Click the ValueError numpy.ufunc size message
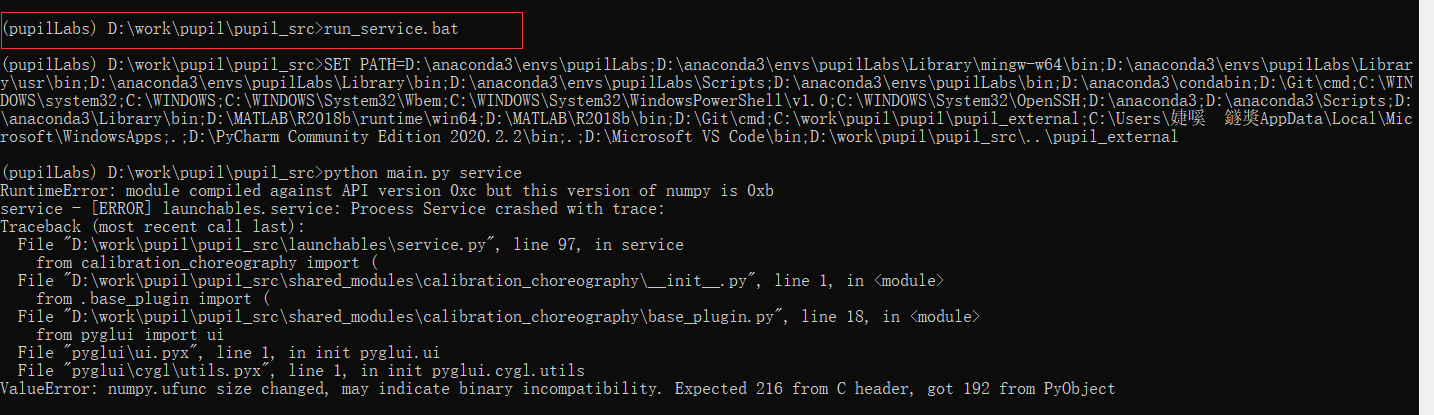This screenshot has height=415, width=1434. coord(558,388)
